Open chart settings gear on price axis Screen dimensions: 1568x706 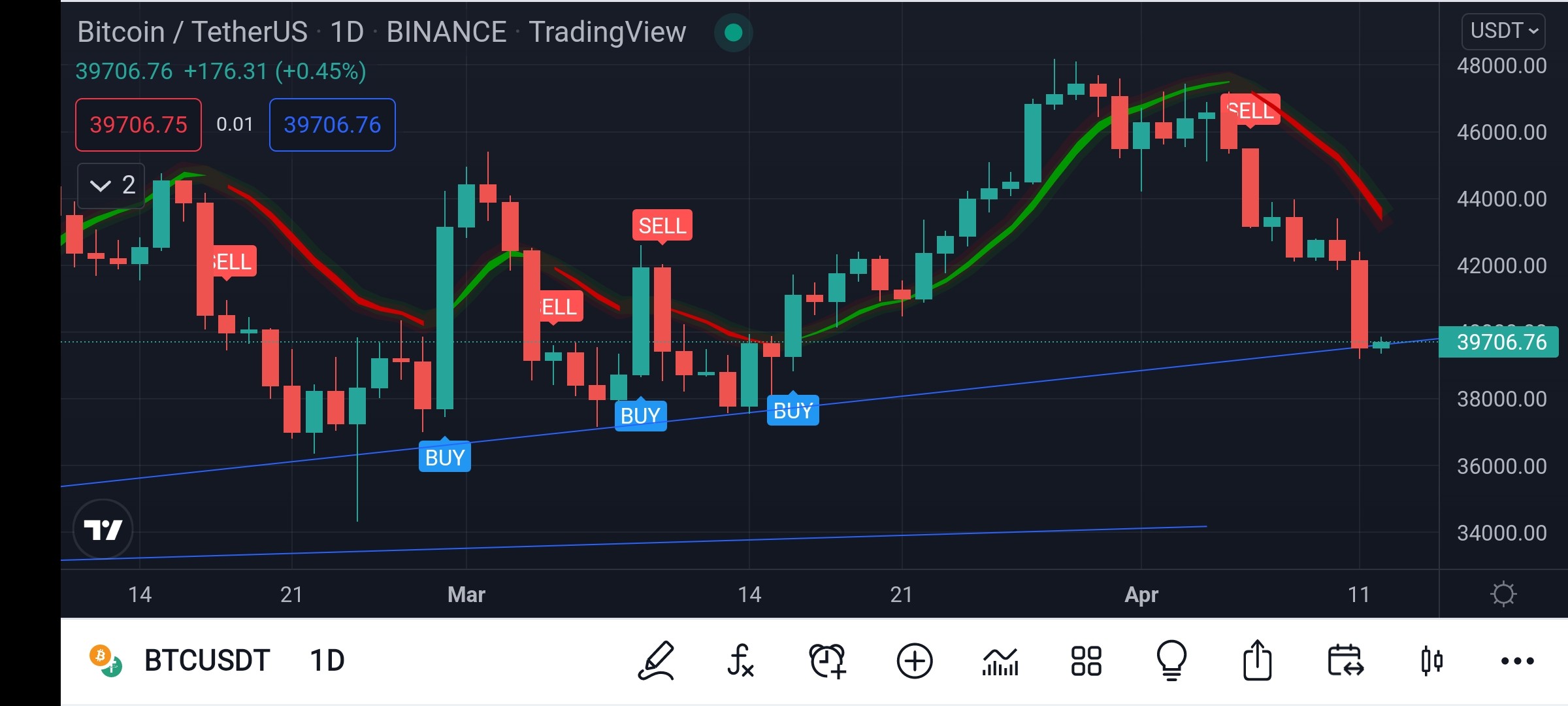[x=1503, y=594]
